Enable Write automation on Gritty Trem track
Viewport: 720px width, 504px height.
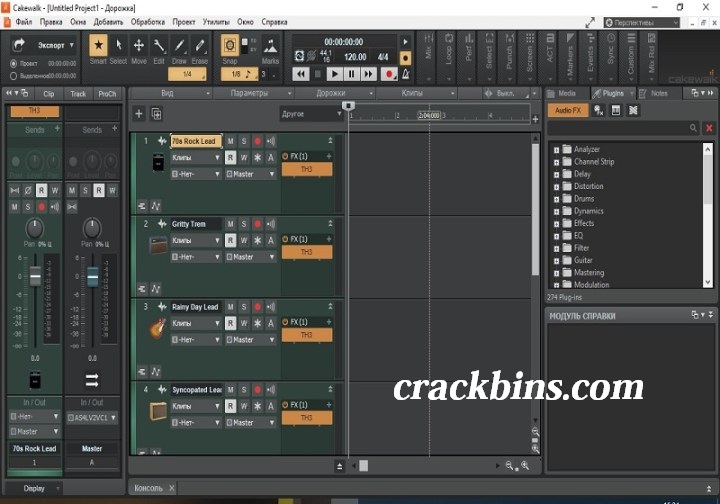[244, 241]
